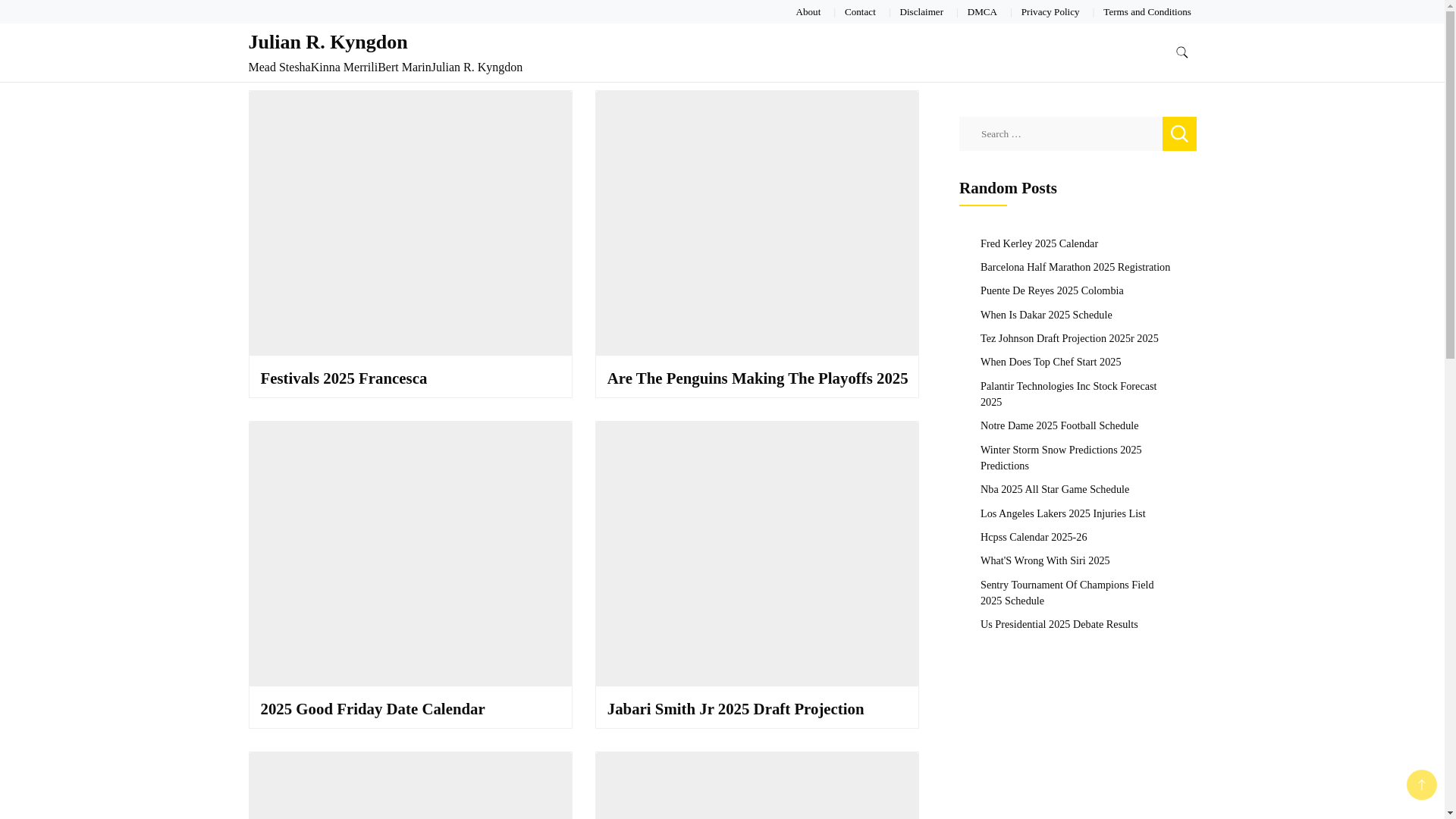Screen dimensions: 1456x819
Task: Open Fred Kerley 2025 Calendar link
Action: tap(1039, 243)
